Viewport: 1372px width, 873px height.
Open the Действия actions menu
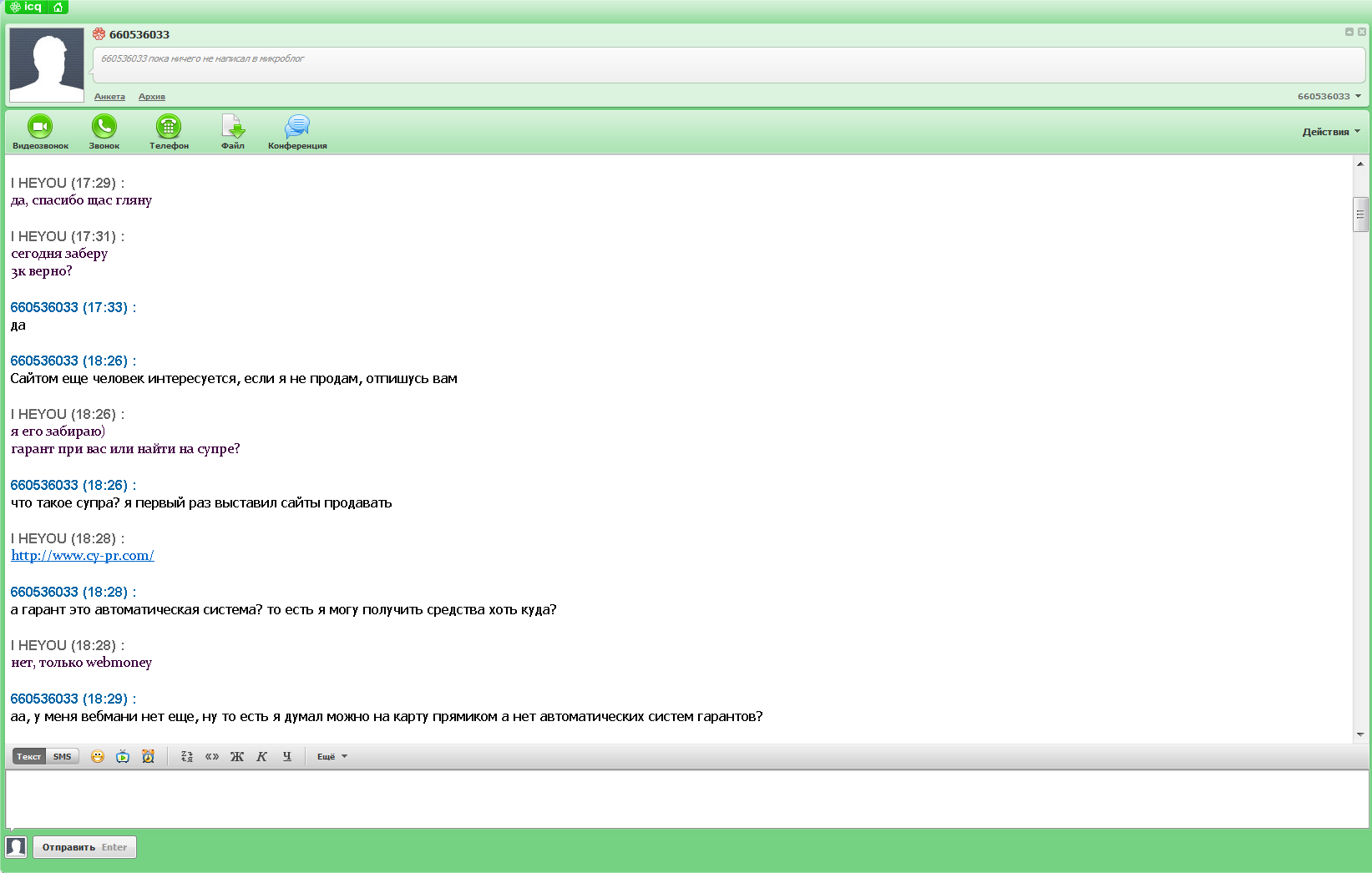click(x=1331, y=132)
